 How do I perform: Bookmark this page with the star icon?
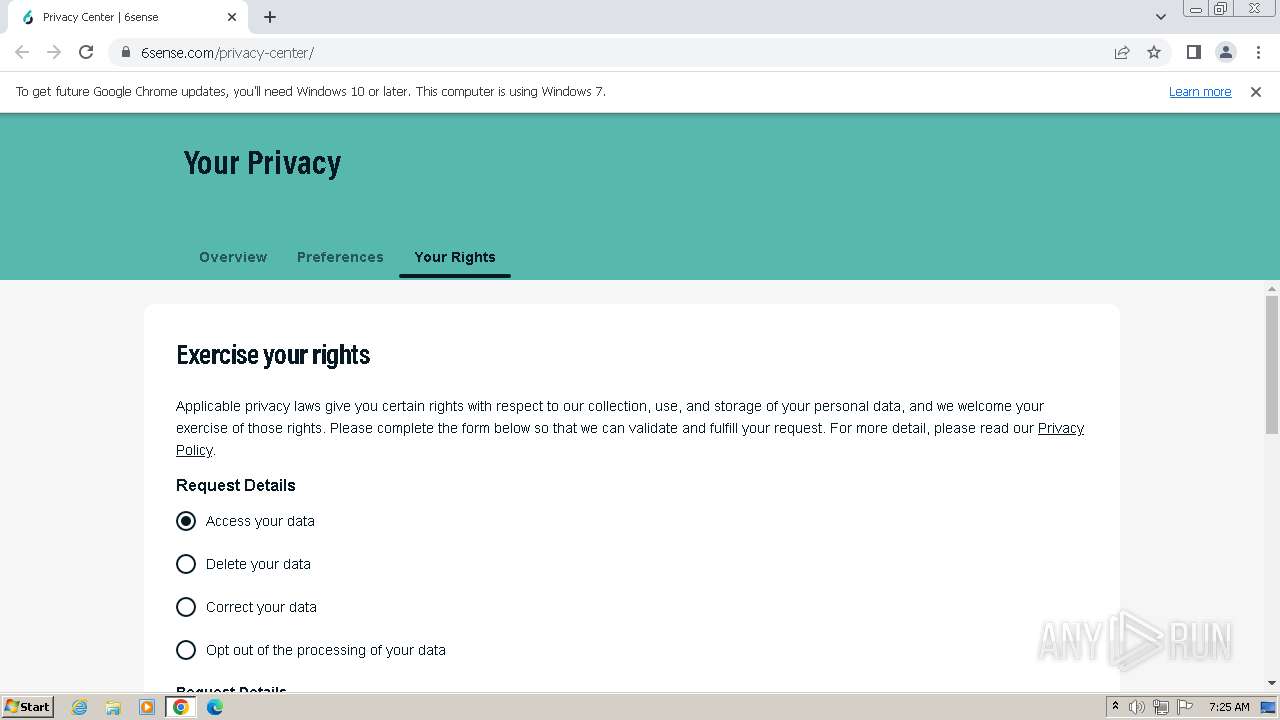click(1154, 52)
